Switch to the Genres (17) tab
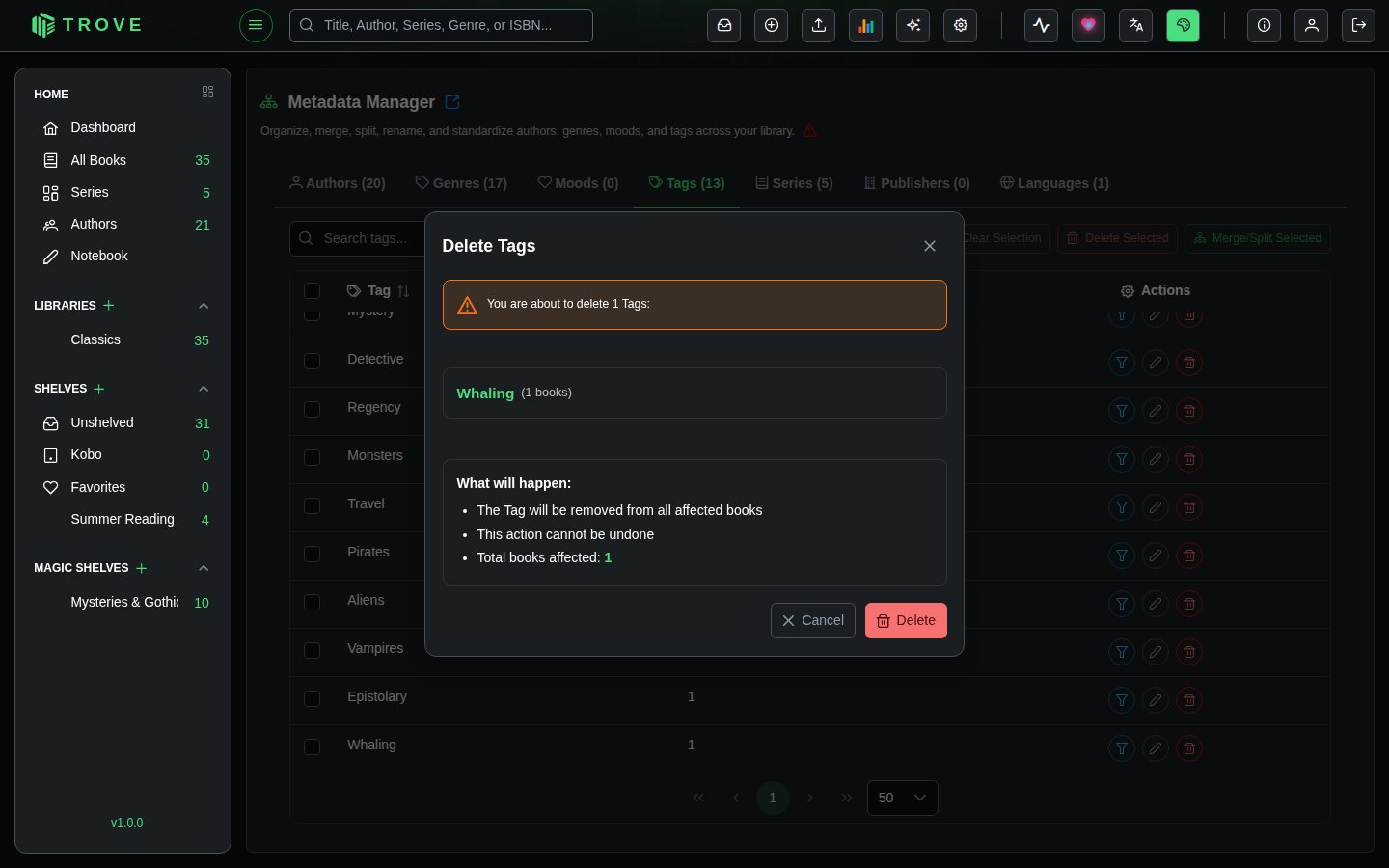This screenshot has width=1389, height=868. (x=461, y=183)
